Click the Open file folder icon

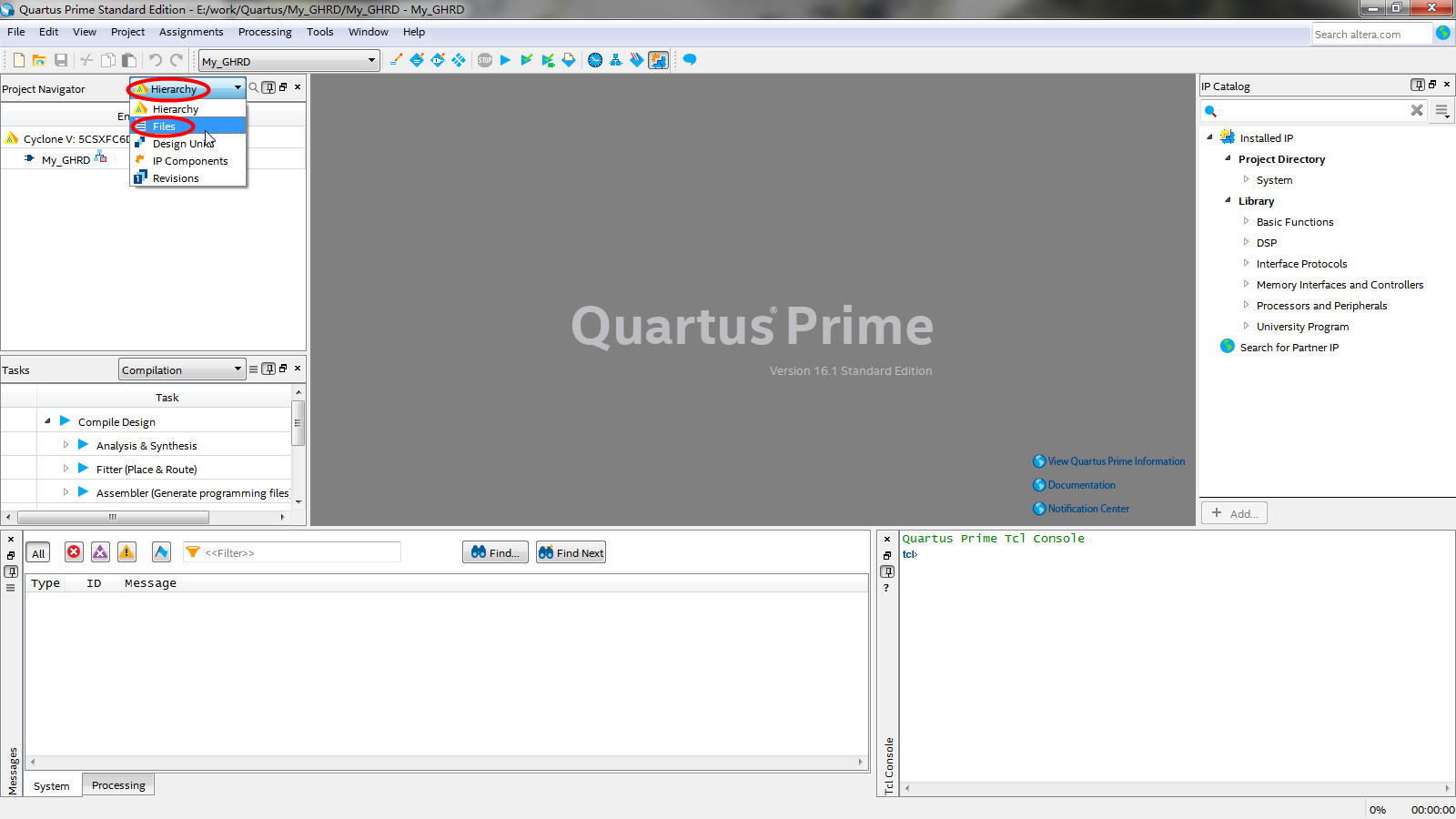39,60
